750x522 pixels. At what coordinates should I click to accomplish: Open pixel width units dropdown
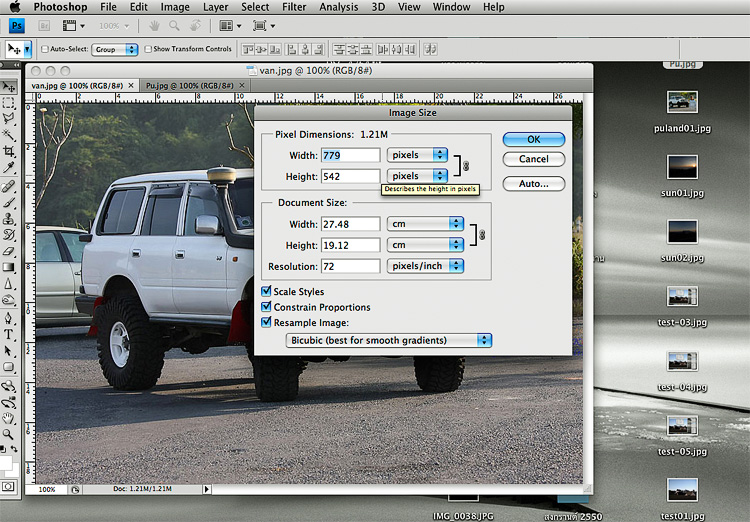point(417,155)
